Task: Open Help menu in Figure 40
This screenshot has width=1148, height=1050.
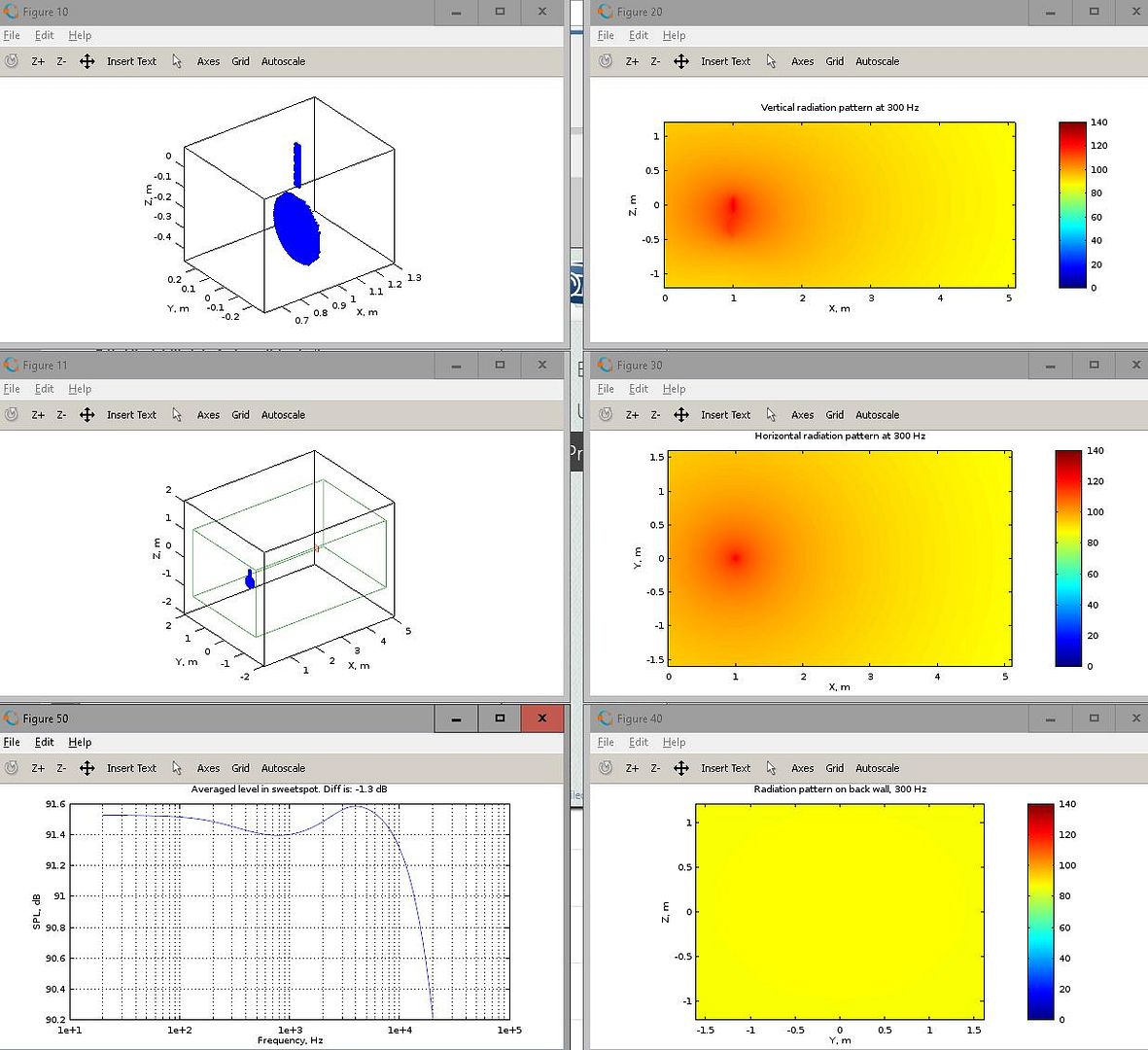Action: tap(674, 742)
